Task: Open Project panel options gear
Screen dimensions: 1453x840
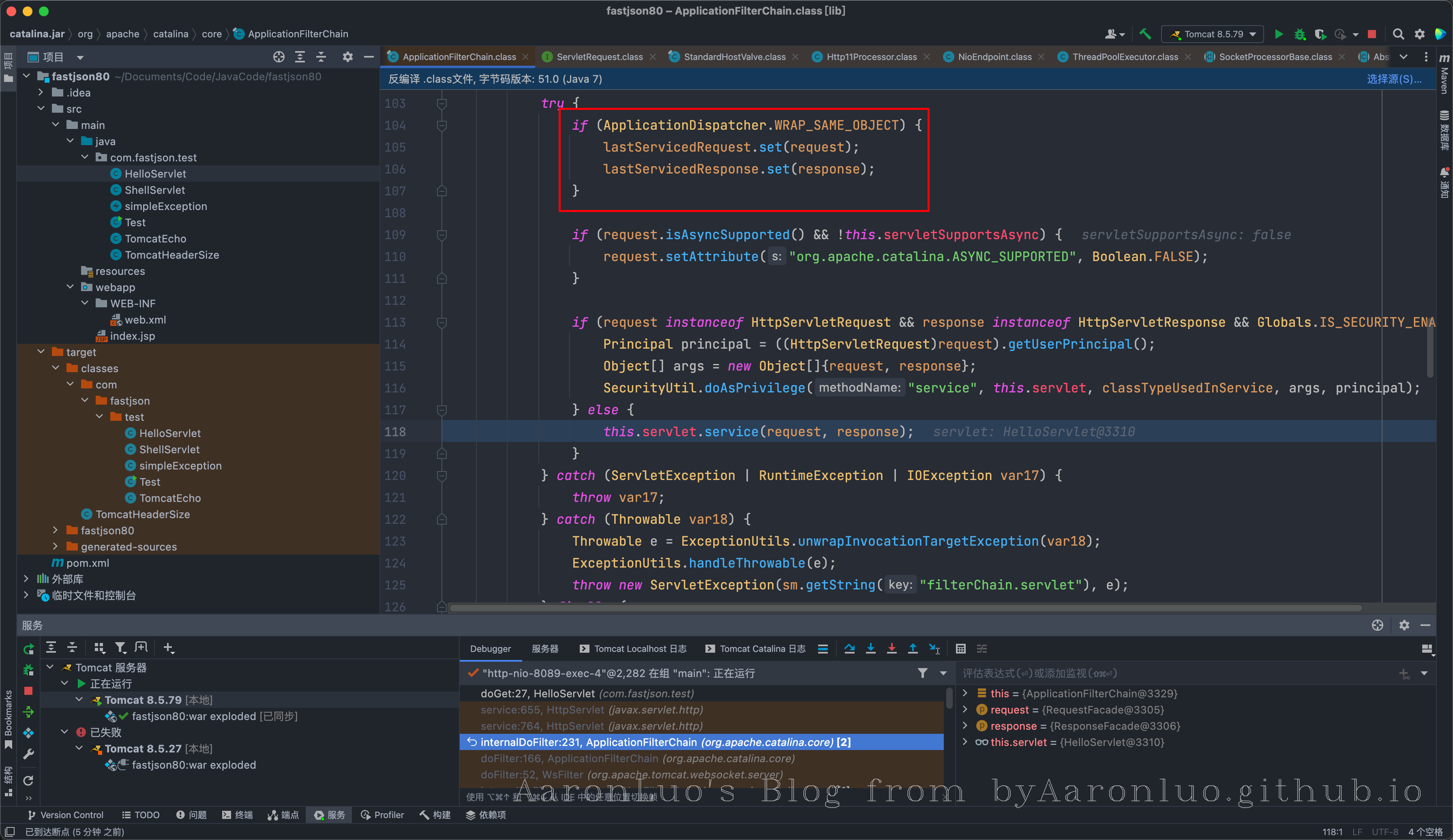Action: [x=348, y=56]
